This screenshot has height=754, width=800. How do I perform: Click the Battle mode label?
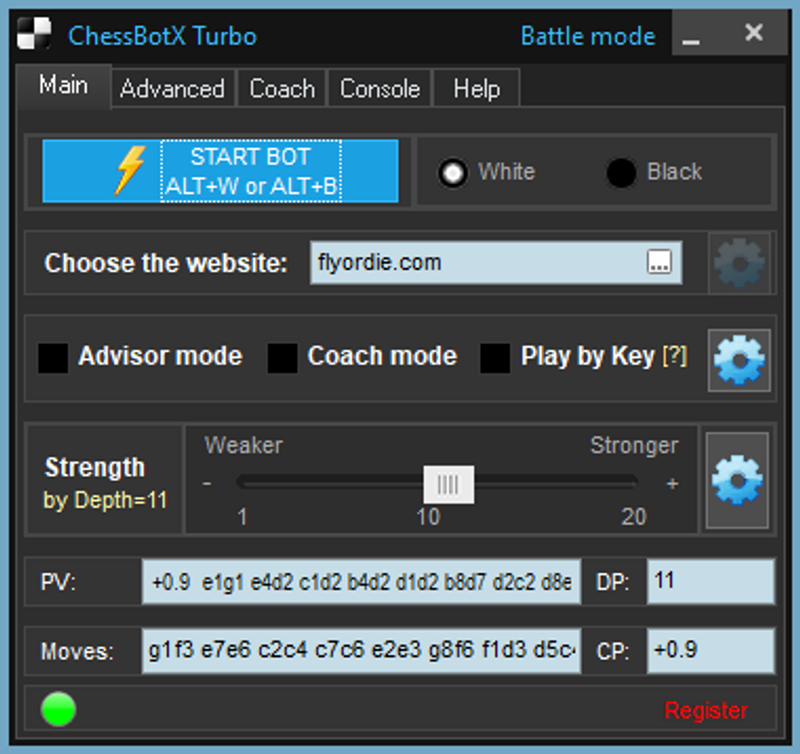(588, 36)
